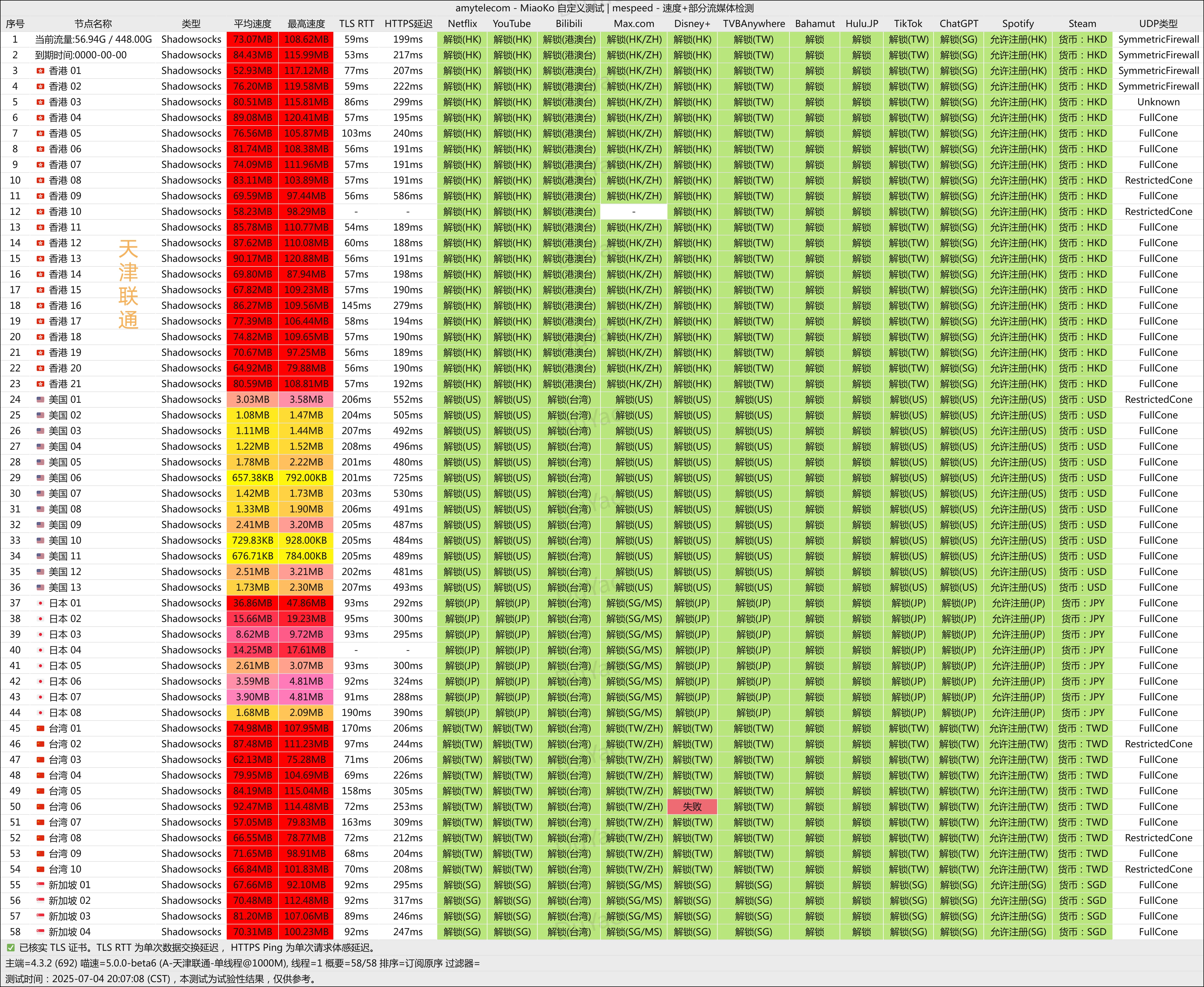The image size is (1204, 987).
Task: Click the 平均速度 column header
Action: pyautogui.click(x=252, y=24)
